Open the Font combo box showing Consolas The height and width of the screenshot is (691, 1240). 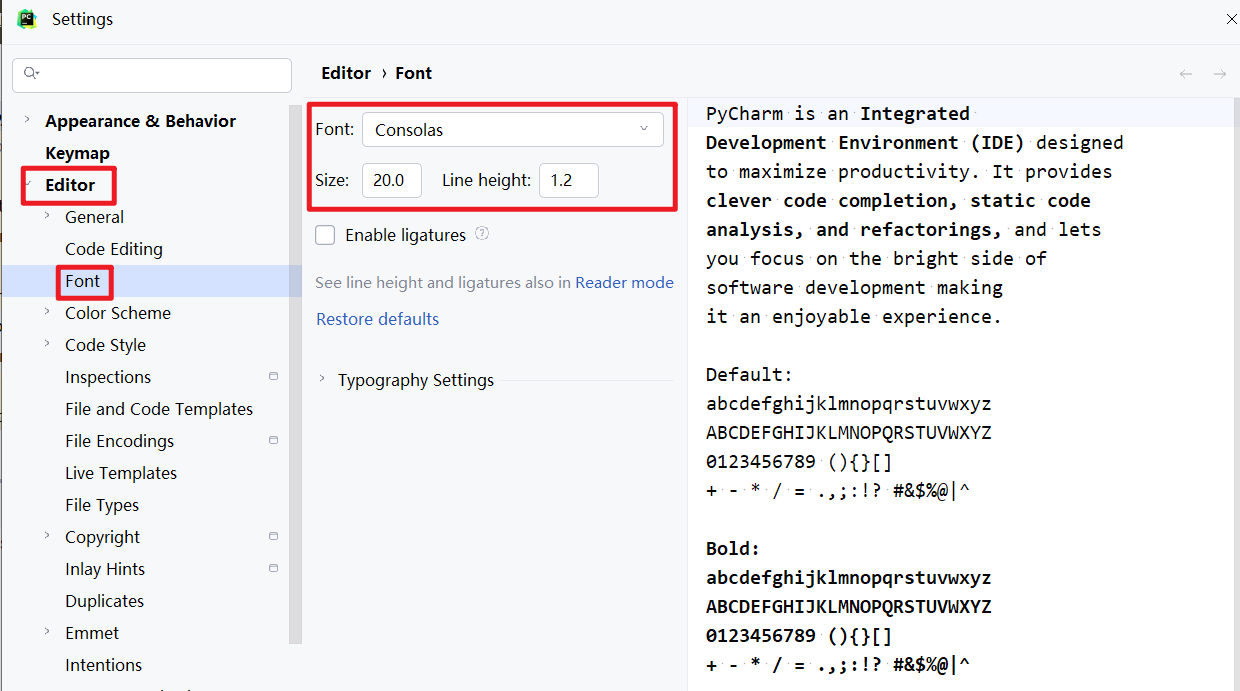512,130
